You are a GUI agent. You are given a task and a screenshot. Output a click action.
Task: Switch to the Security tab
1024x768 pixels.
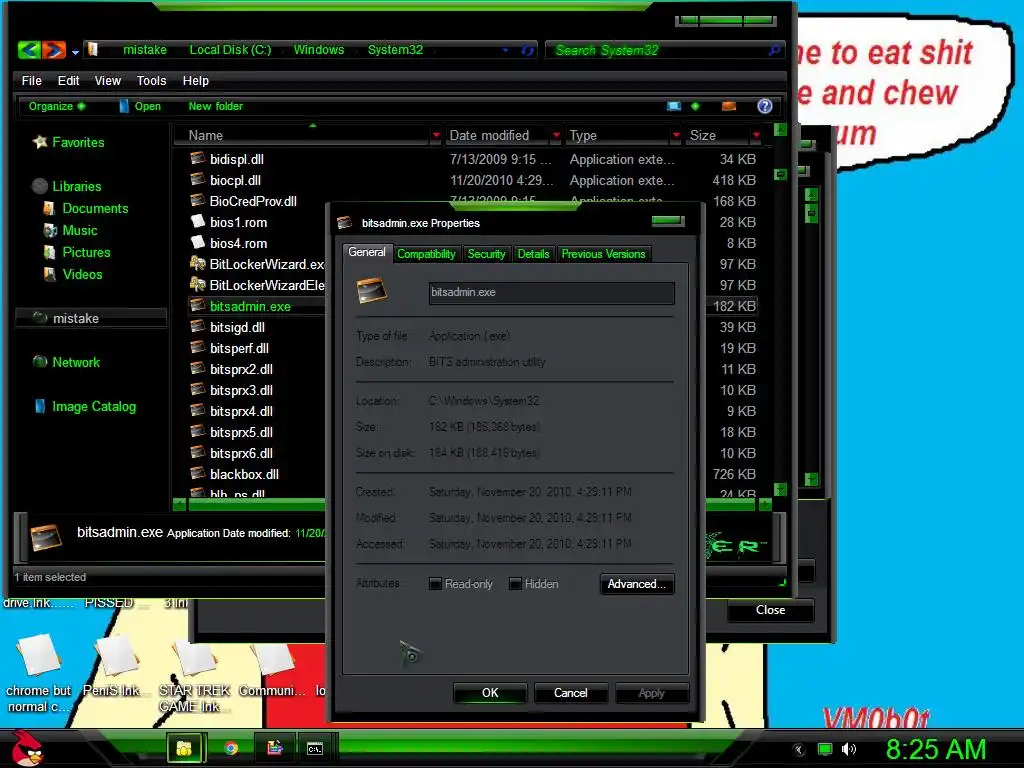click(x=487, y=254)
